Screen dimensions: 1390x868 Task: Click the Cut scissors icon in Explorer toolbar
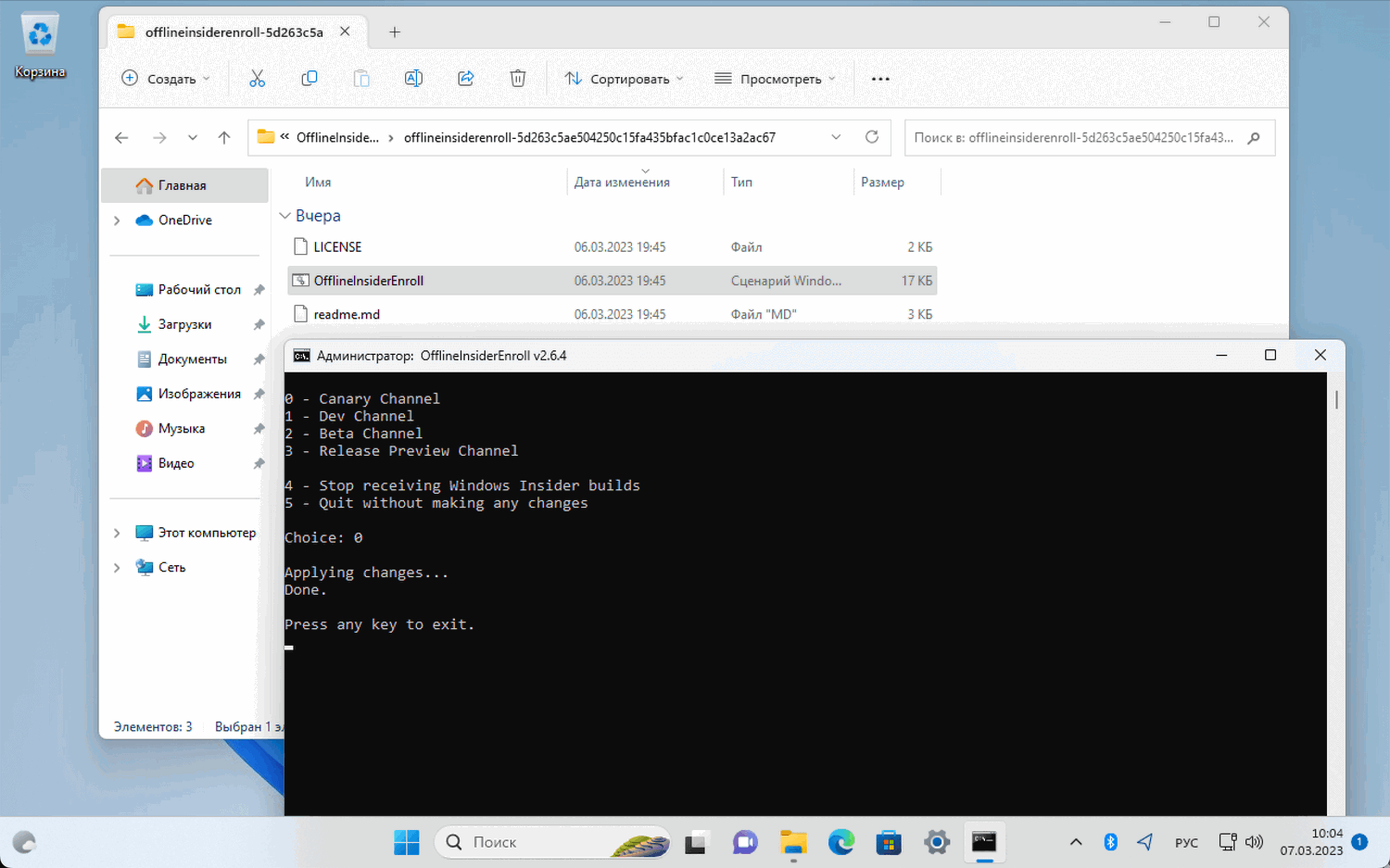click(x=258, y=79)
